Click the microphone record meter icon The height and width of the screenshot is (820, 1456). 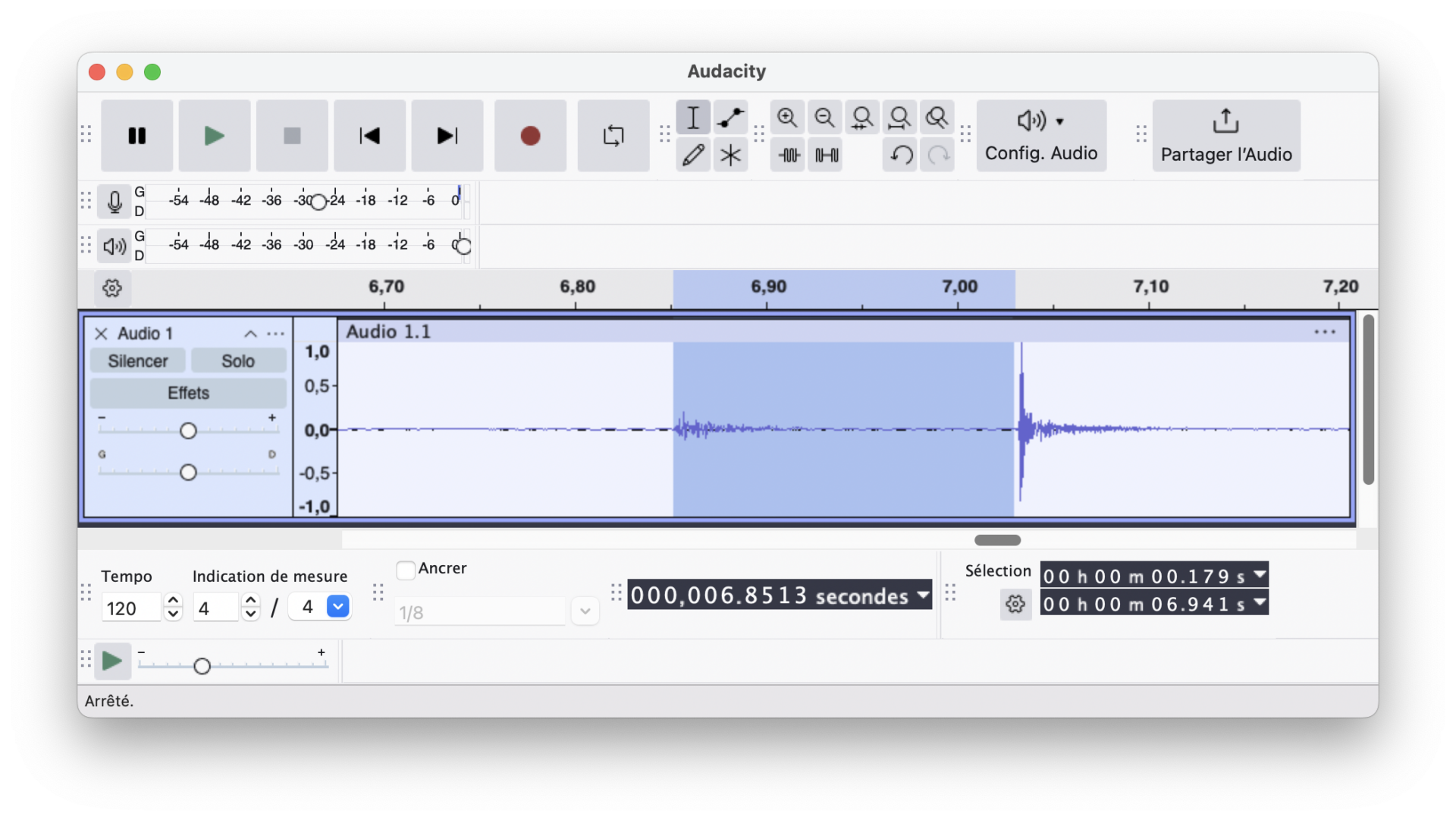pos(114,202)
